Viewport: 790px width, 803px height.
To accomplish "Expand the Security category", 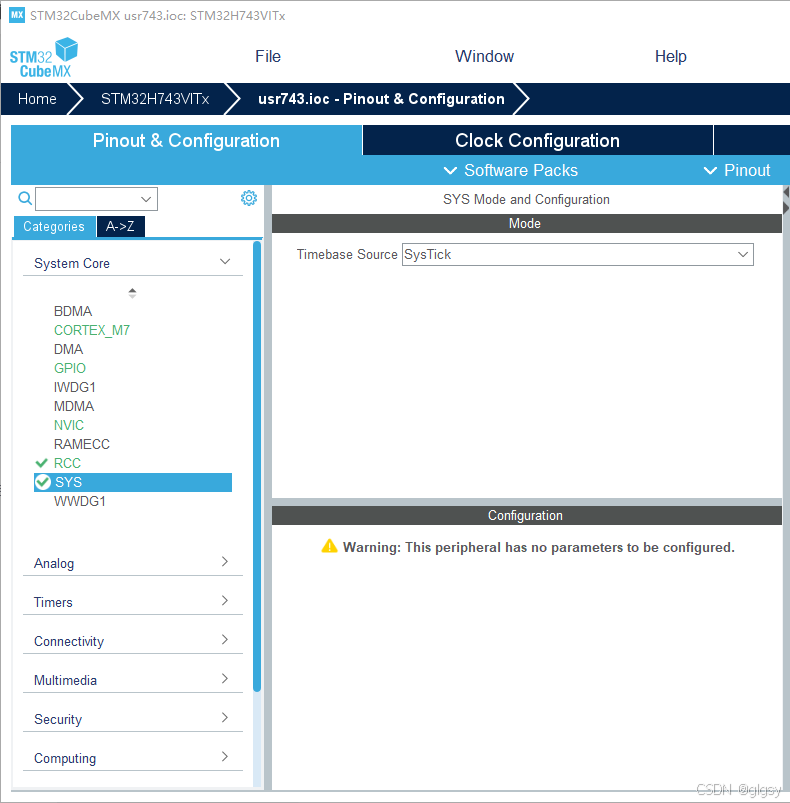I will click(x=133, y=719).
